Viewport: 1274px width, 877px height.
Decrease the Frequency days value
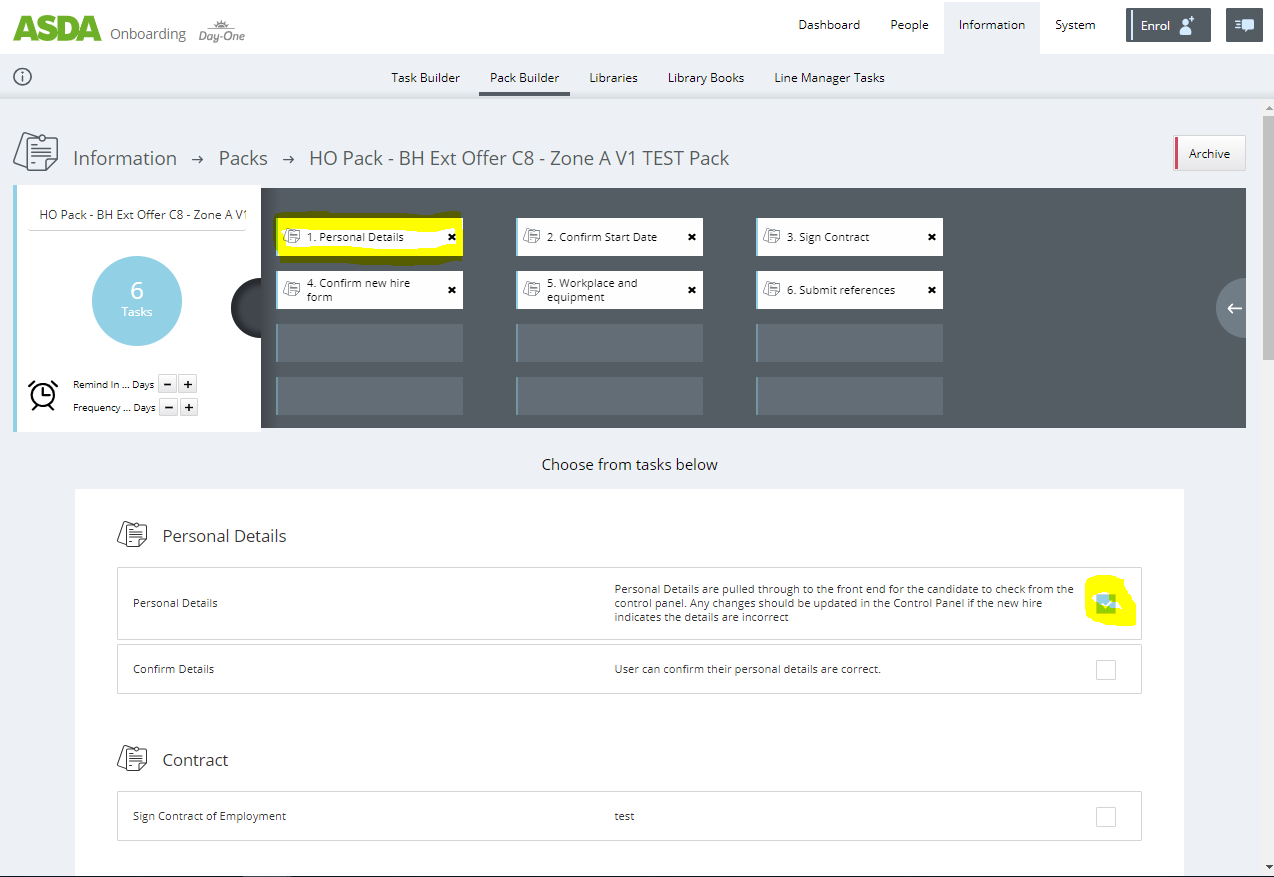(x=169, y=407)
